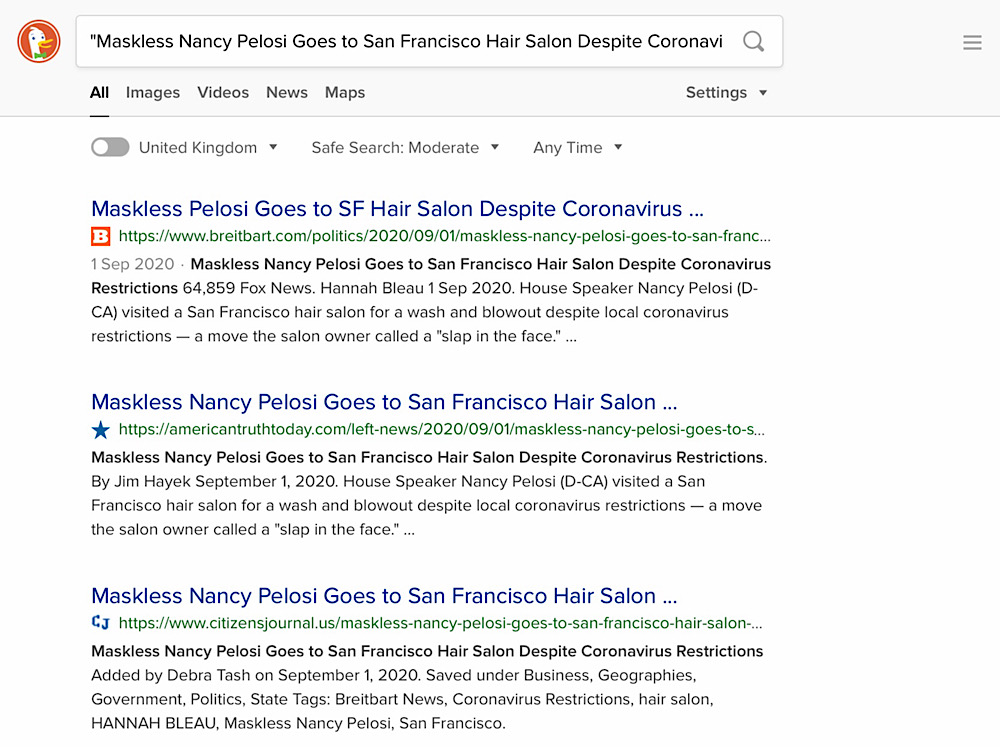This screenshot has height=747, width=1000.
Task: Switch to the Videos tab
Action: (223, 92)
